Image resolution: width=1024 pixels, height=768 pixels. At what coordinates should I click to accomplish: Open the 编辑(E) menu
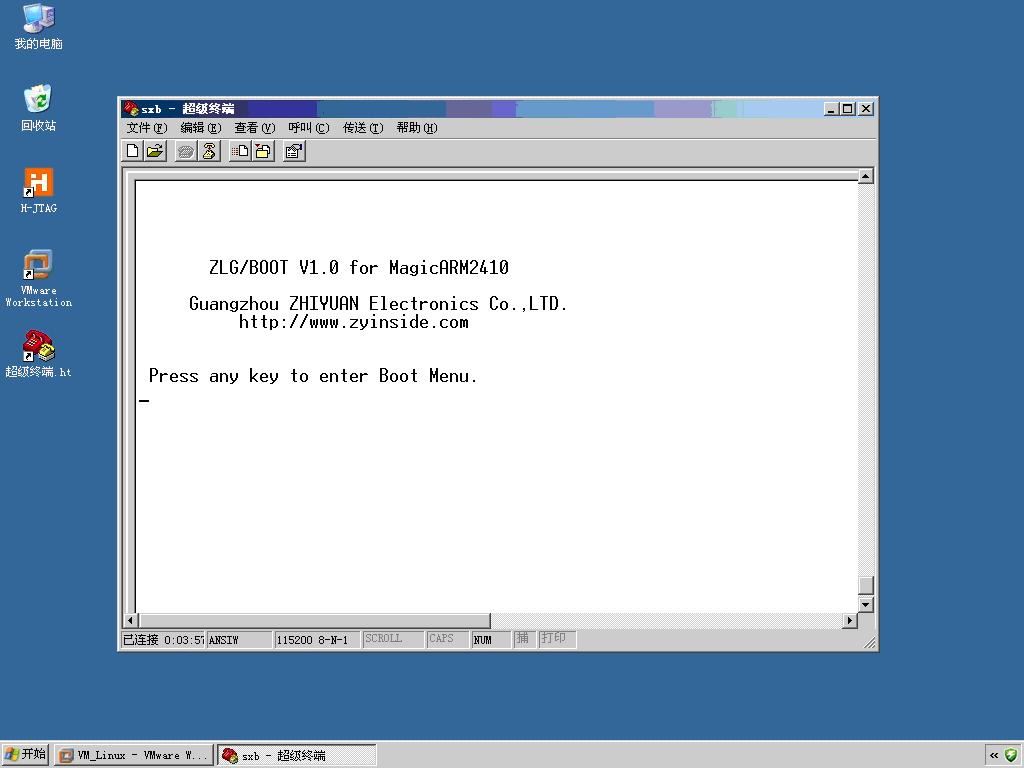click(200, 128)
